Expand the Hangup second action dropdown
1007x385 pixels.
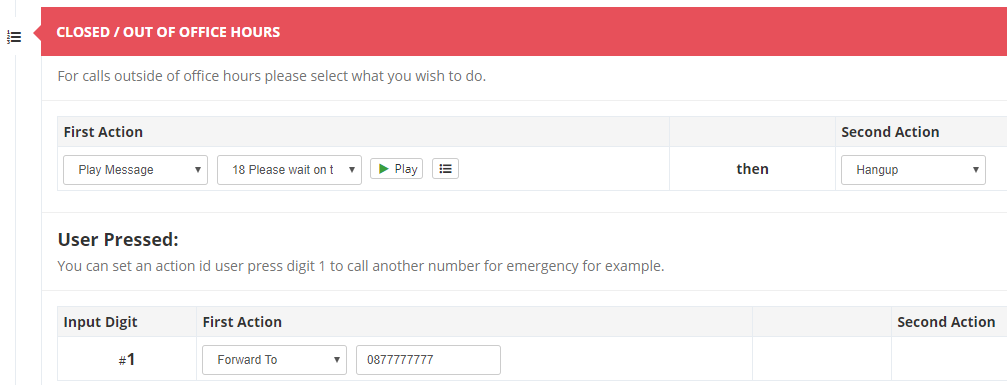pos(913,170)
